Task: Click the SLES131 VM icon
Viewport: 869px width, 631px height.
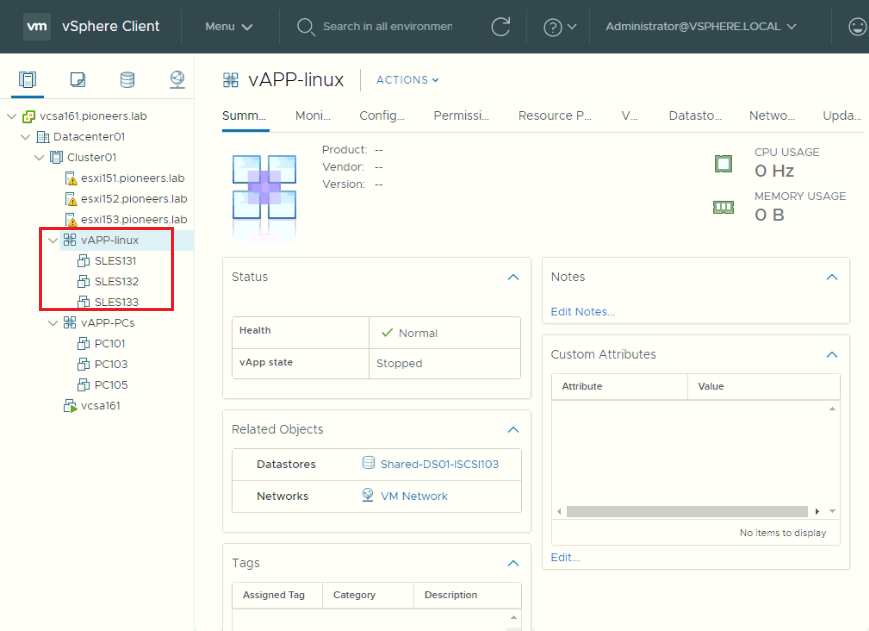Action: [x=83, y=260]
